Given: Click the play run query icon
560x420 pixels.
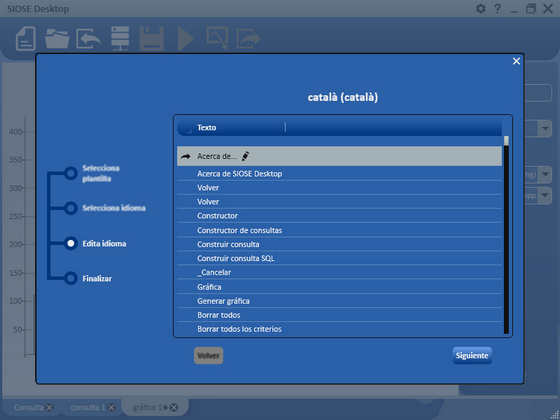Looking at the screenshot, I should click(x=186, y=38).
